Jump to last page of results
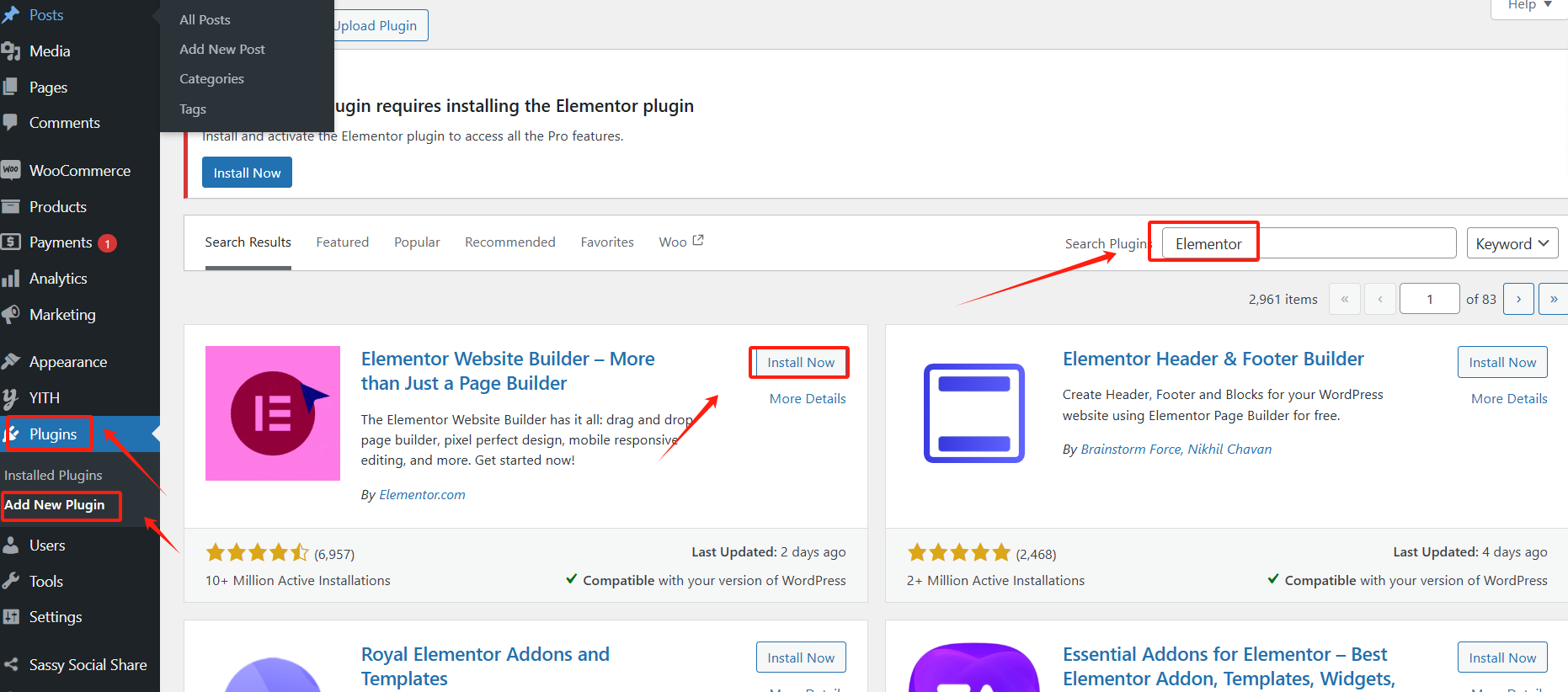 click(1553, 299)
